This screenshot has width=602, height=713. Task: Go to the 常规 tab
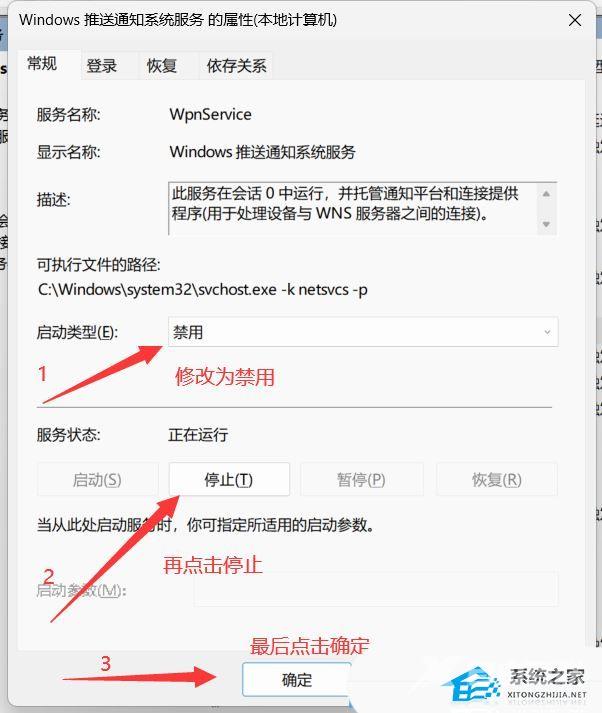click(x=42, y=64)
